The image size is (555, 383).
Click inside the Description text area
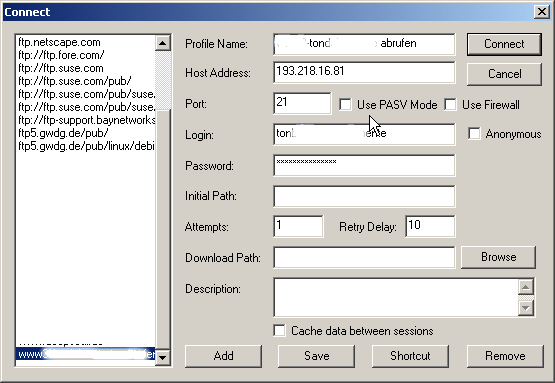[x=396, y=297]
